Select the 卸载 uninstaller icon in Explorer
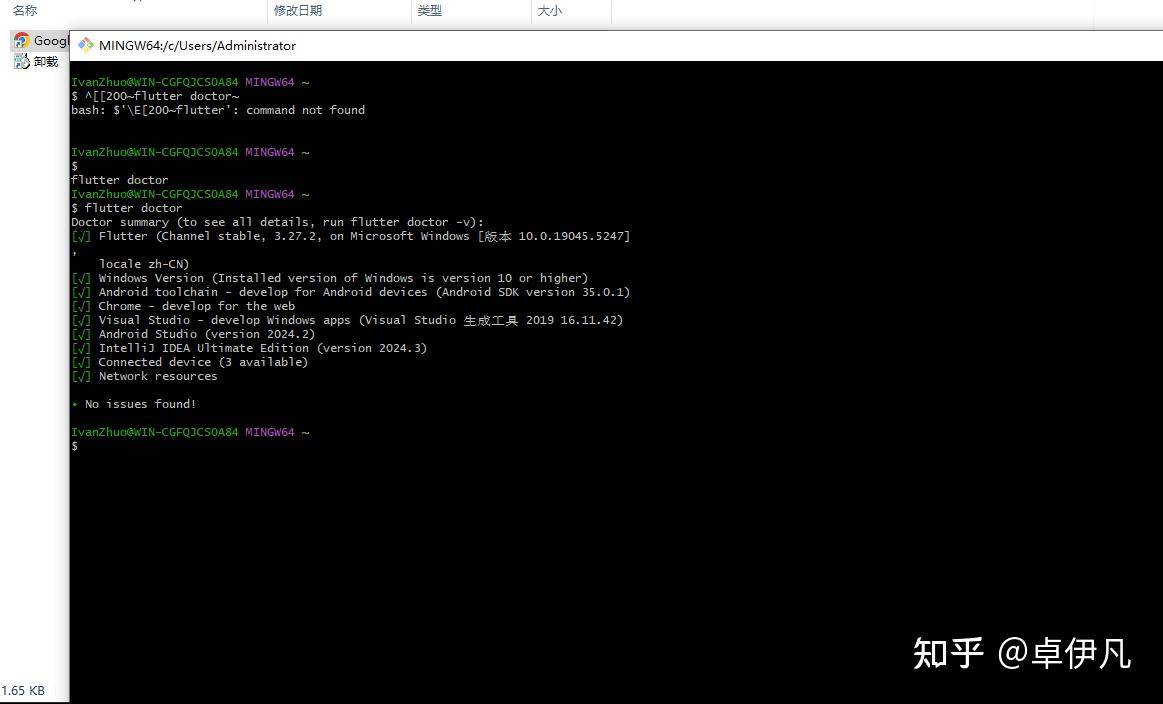 coord(22,61)
